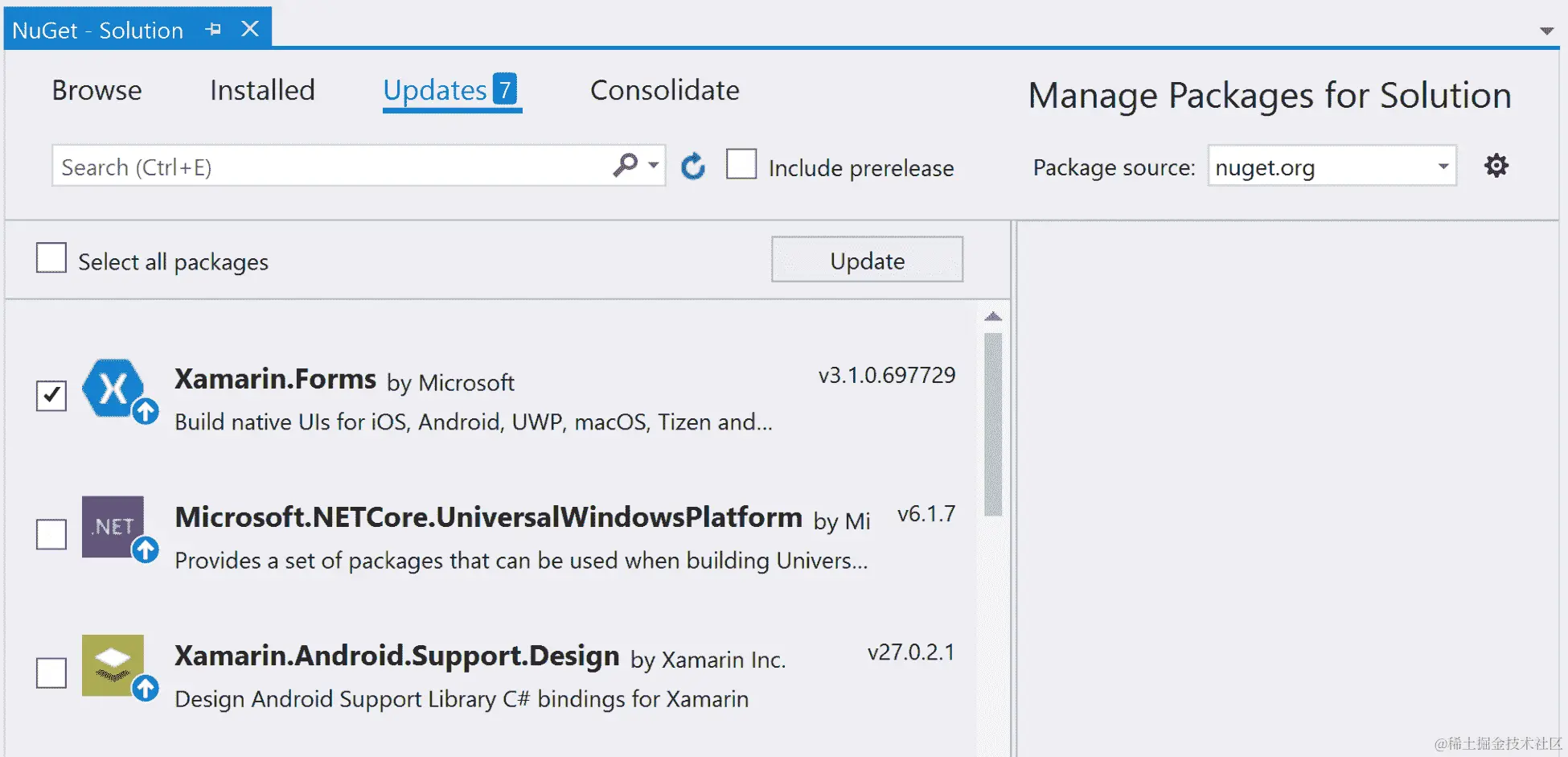Image resolution: width=1568 pixels, height=757 pixels.
Task: Switch to the Installed tab
Action: tap(262, 90)
